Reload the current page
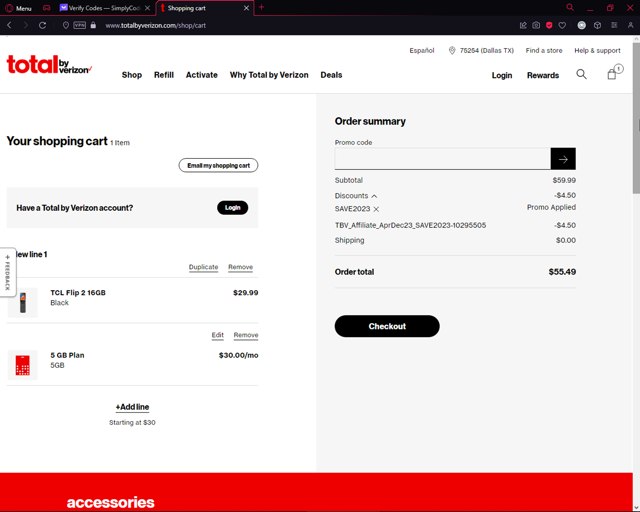 tap(42, 25)
